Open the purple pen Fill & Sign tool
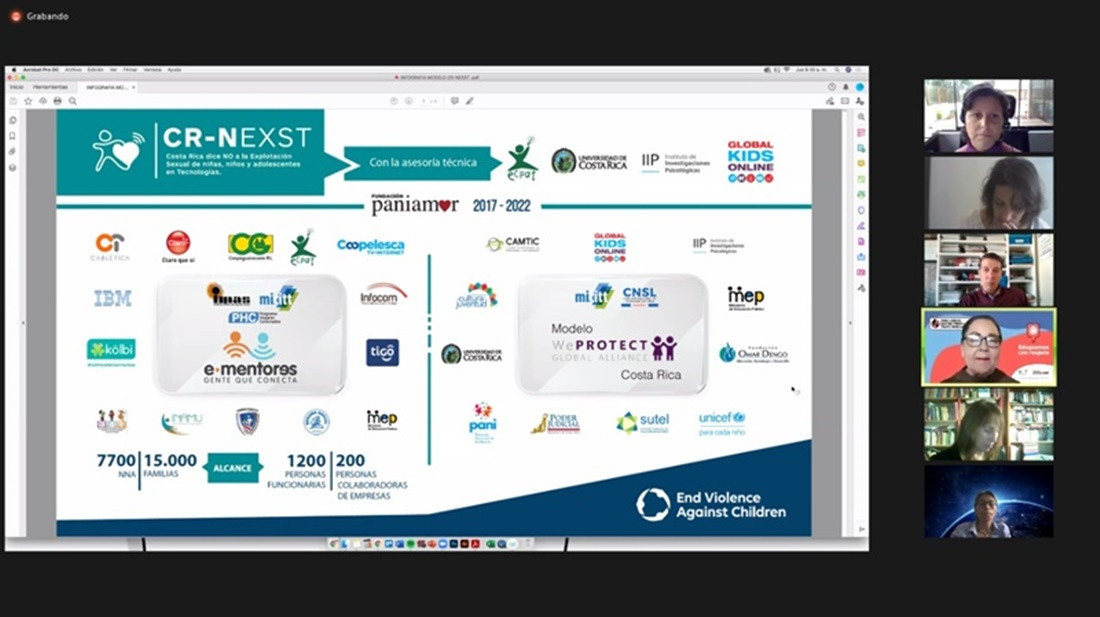The height and width of the screenshot is (617, 1100). pyautogui.click(x=861, y=226)
